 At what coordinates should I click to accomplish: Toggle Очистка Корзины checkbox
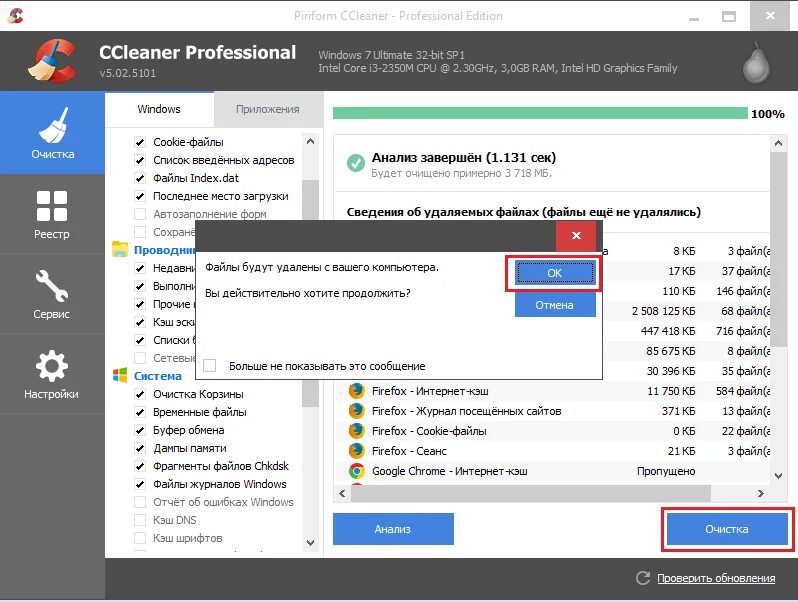(140, 394)
